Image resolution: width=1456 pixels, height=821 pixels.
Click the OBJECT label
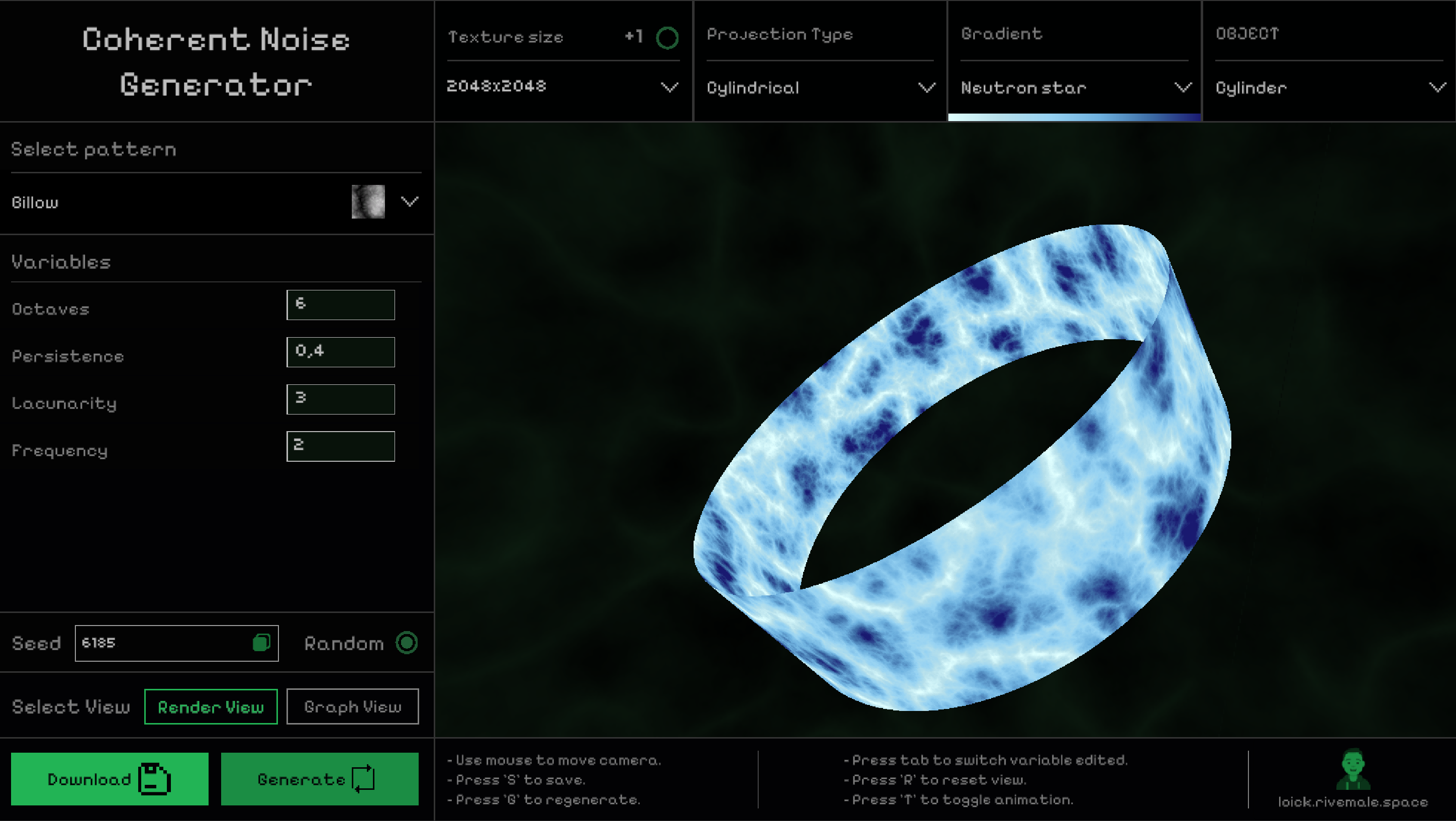tap(1247, 34)
